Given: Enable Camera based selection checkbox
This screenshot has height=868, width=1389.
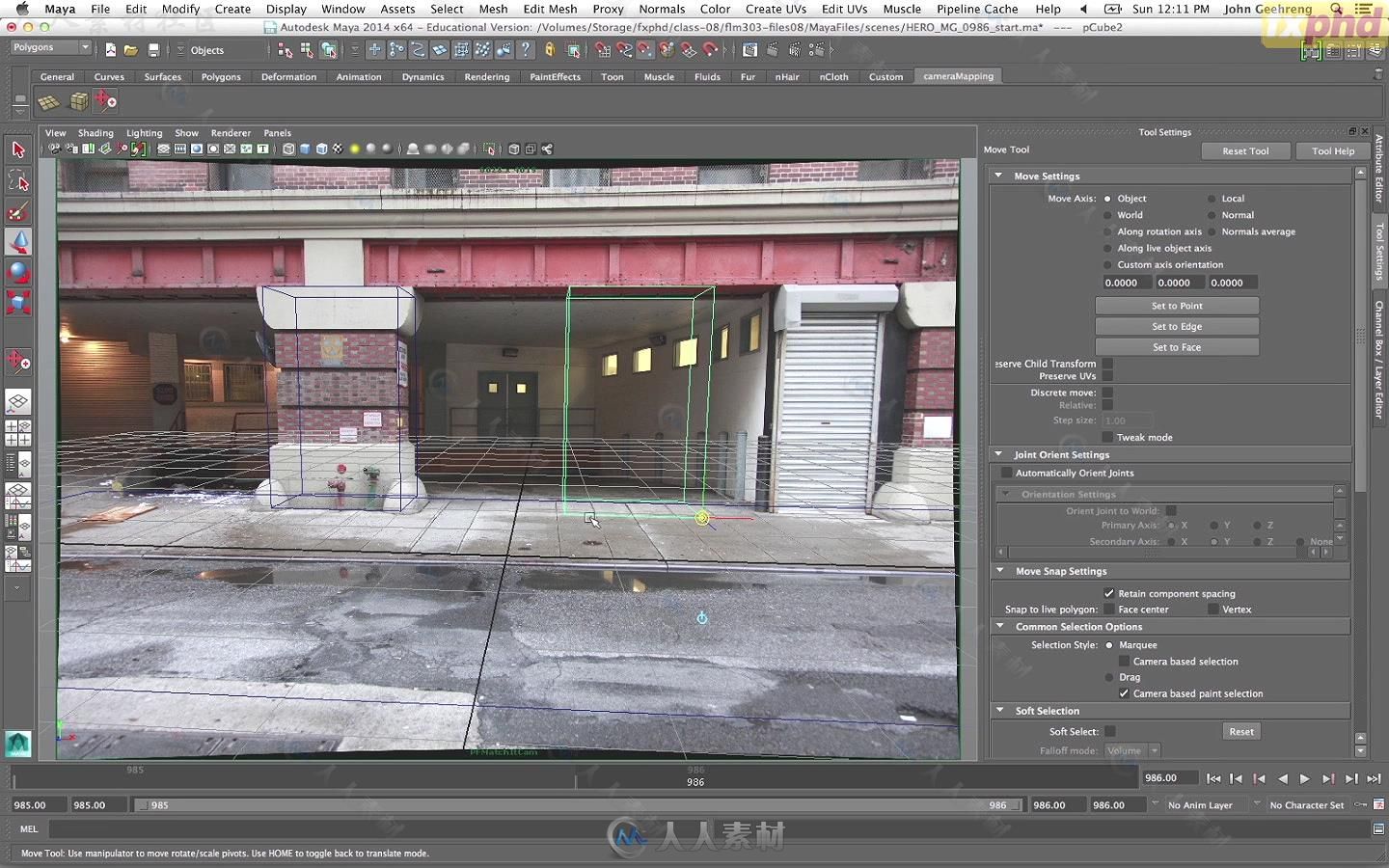Looking at the screenshot, I should pos(1124,661).
